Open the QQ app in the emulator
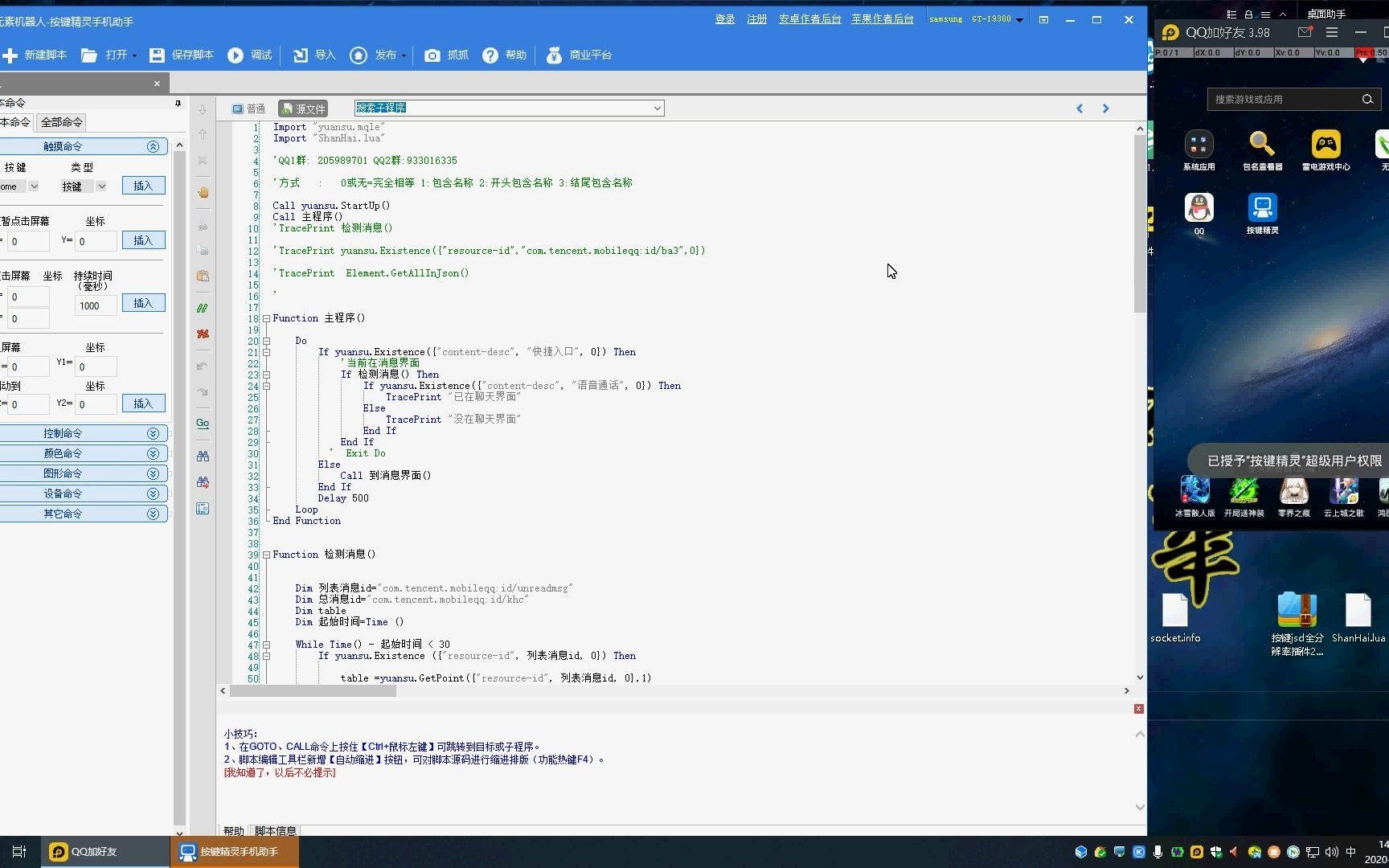The width and height of the screenshot is (1389, 868). tap(1198, 214)
